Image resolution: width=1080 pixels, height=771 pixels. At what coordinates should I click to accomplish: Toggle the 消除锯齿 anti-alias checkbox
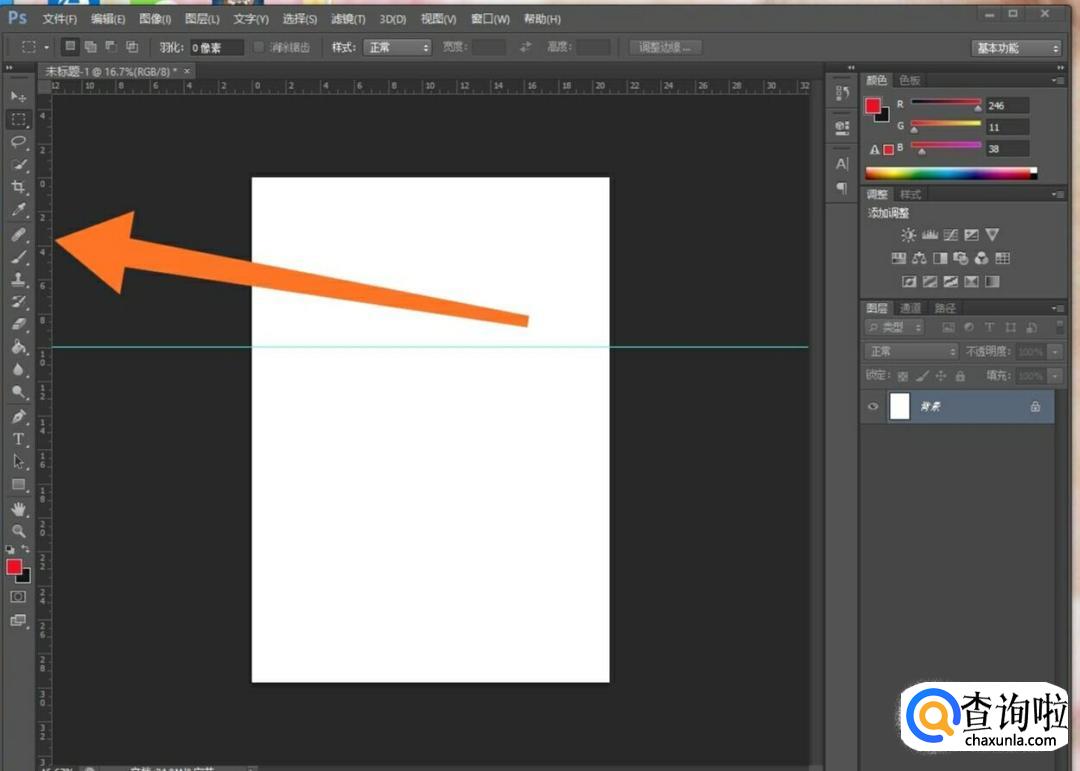click(x=260, y=47)
